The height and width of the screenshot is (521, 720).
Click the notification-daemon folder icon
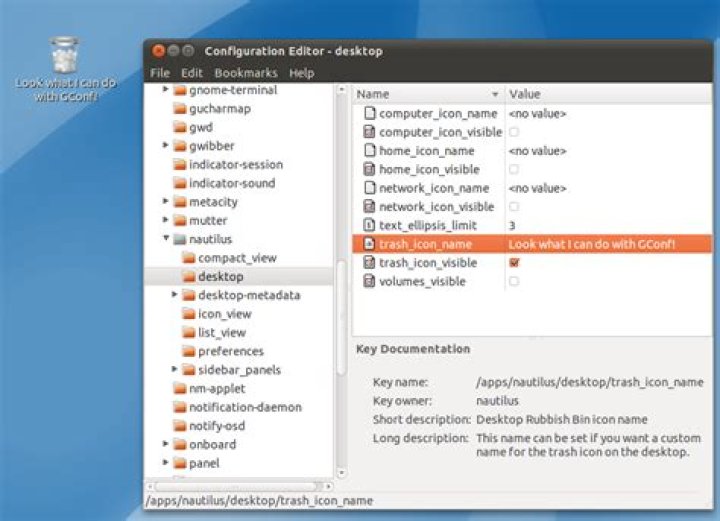180,407
